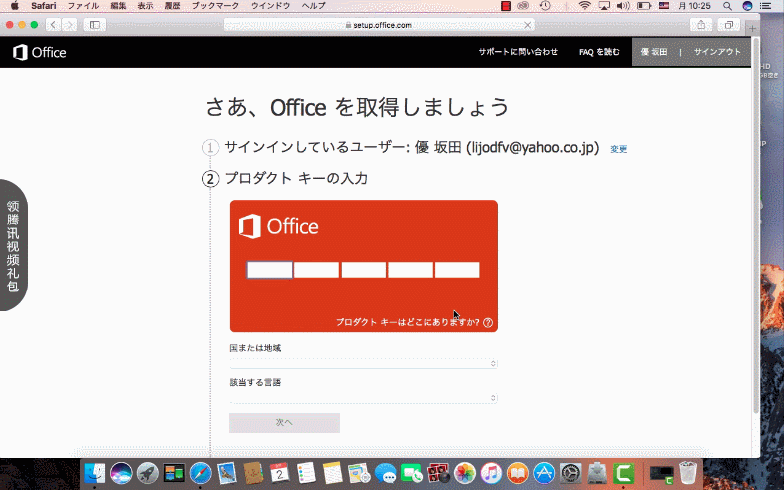The width and height of the screenshot is (784, 490).
Task: Open the Trash in the Dock
Action: [x=688, y=472]
